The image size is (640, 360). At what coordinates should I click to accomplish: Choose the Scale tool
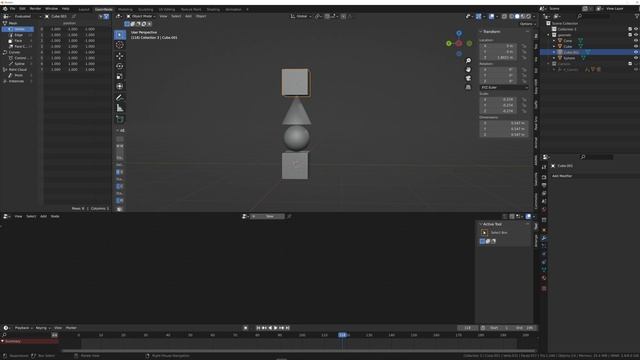coord(120,76)
